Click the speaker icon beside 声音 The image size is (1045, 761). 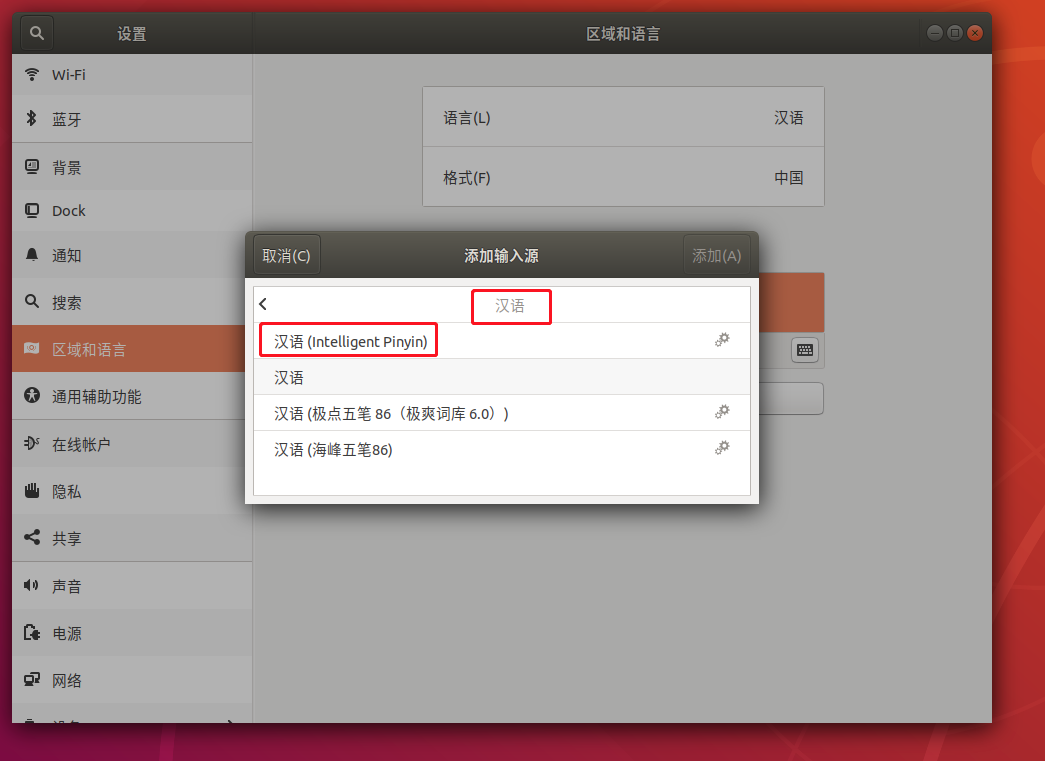(31, 585)
